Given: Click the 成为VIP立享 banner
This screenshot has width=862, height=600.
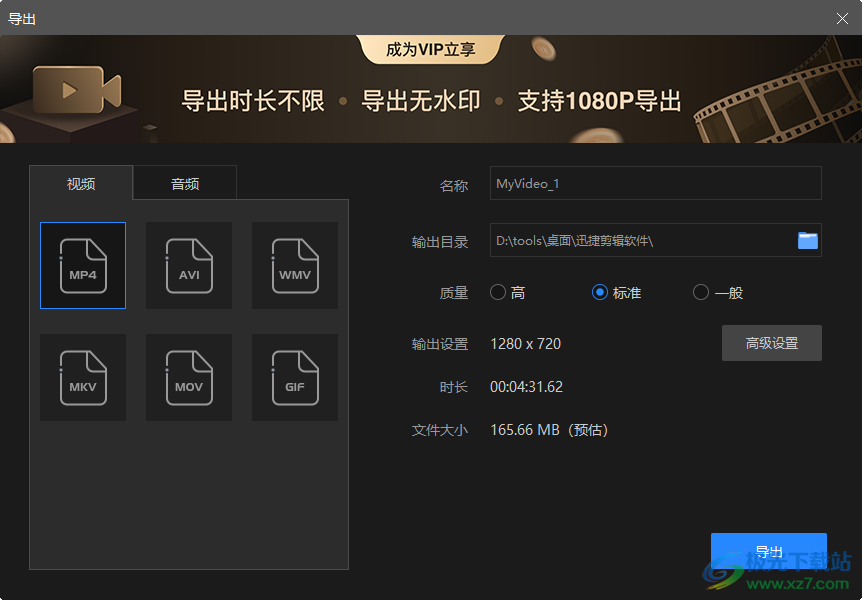Looking at the screenshot, I should 429,47.
